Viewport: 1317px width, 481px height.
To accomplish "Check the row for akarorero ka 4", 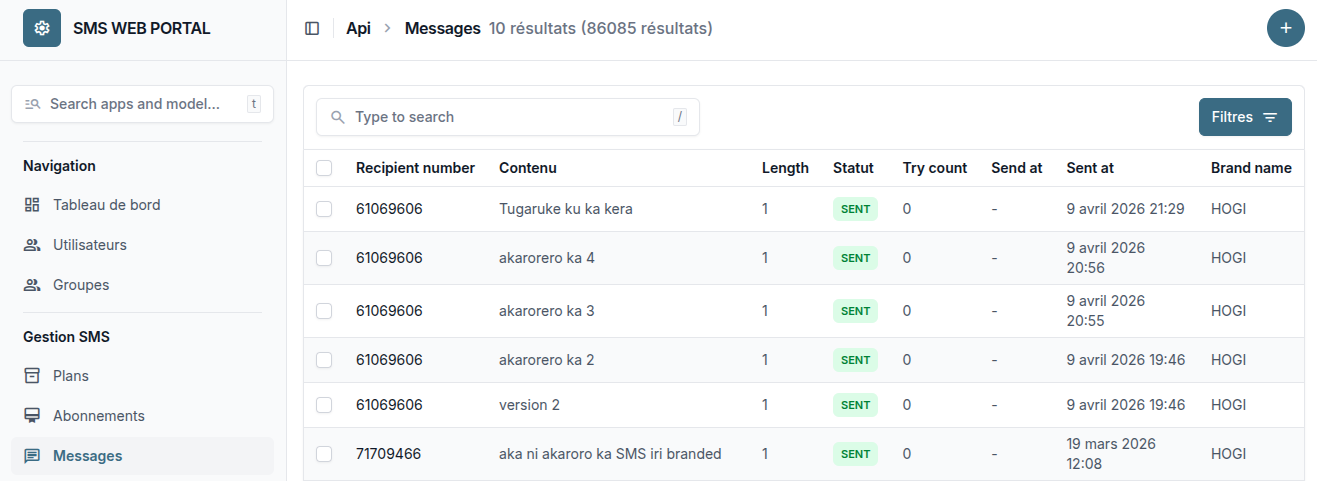I will (324, 258).
